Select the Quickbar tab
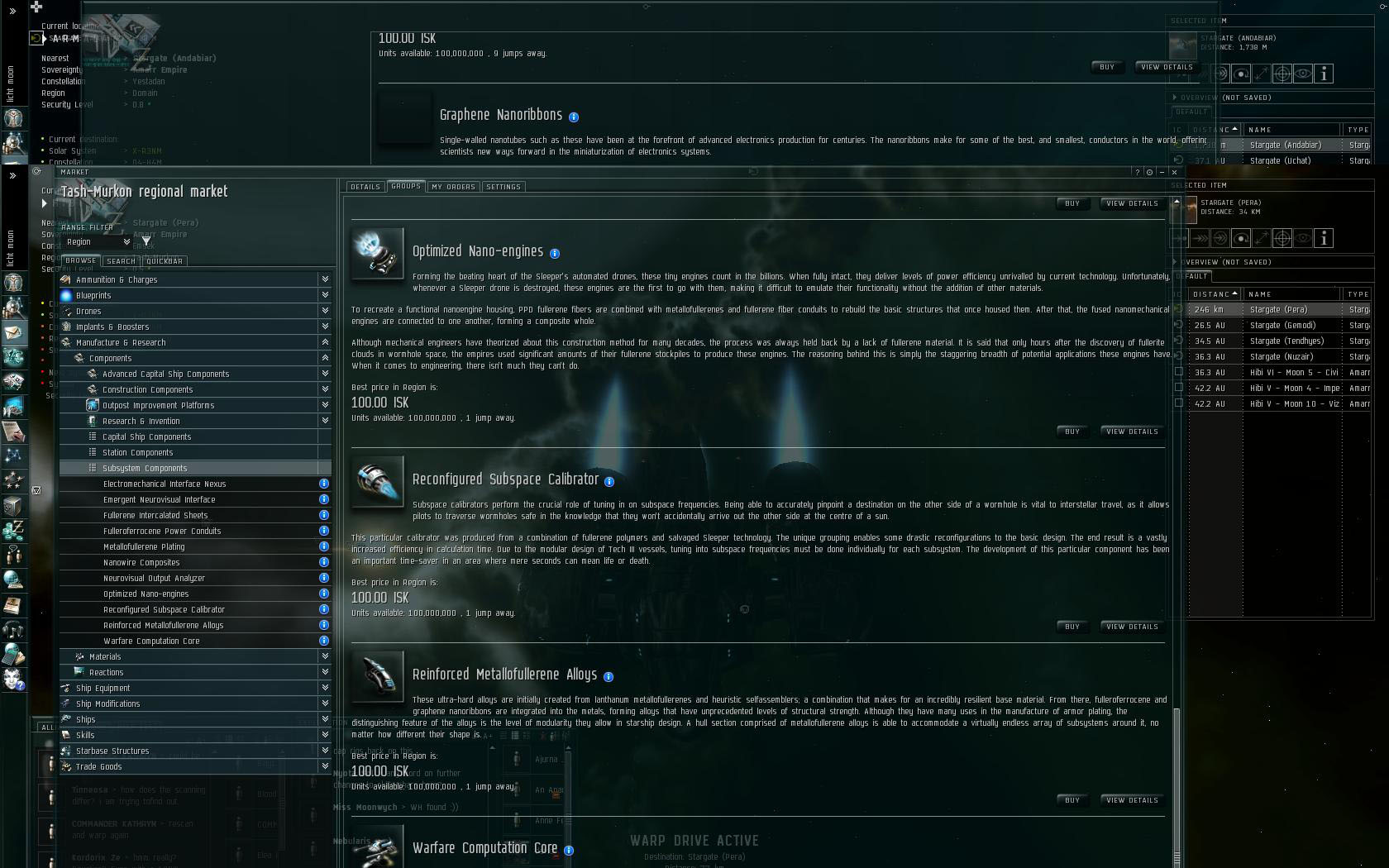Viewport: 1389px width, 868px height. pyautogui.click(x=165, y=261)
